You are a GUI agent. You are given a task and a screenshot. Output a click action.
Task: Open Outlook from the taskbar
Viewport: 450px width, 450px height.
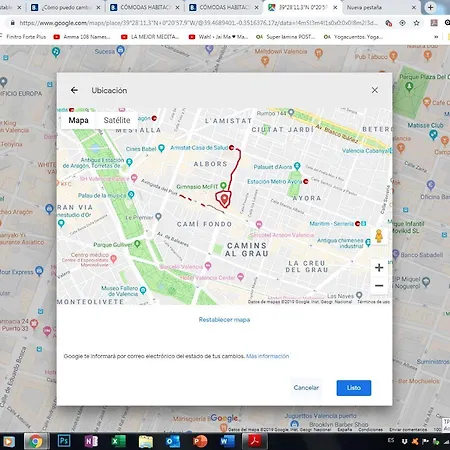(x=173, y=441)
